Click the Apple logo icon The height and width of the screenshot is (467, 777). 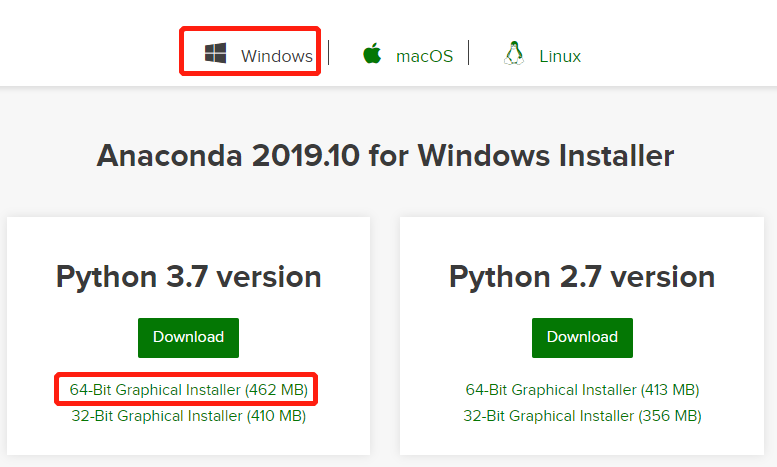click(x=373, y=54)
